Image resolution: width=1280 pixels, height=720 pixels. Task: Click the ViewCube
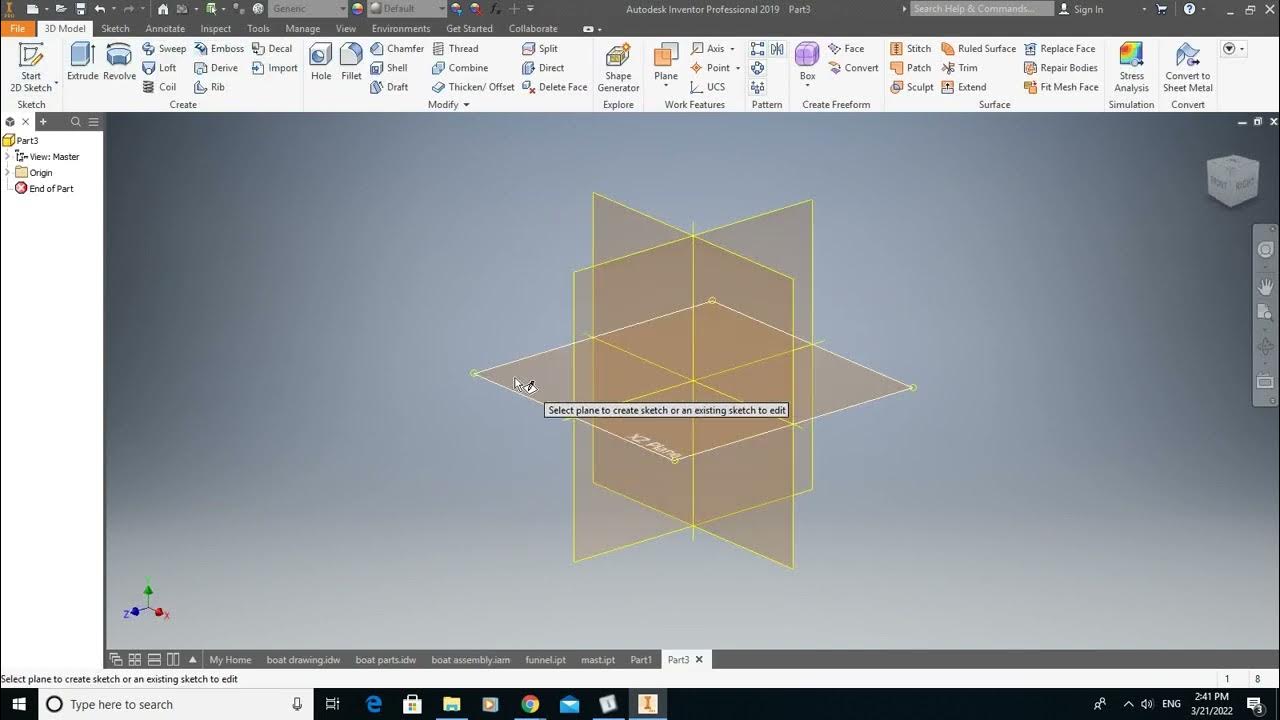(x=1232, y=181)
